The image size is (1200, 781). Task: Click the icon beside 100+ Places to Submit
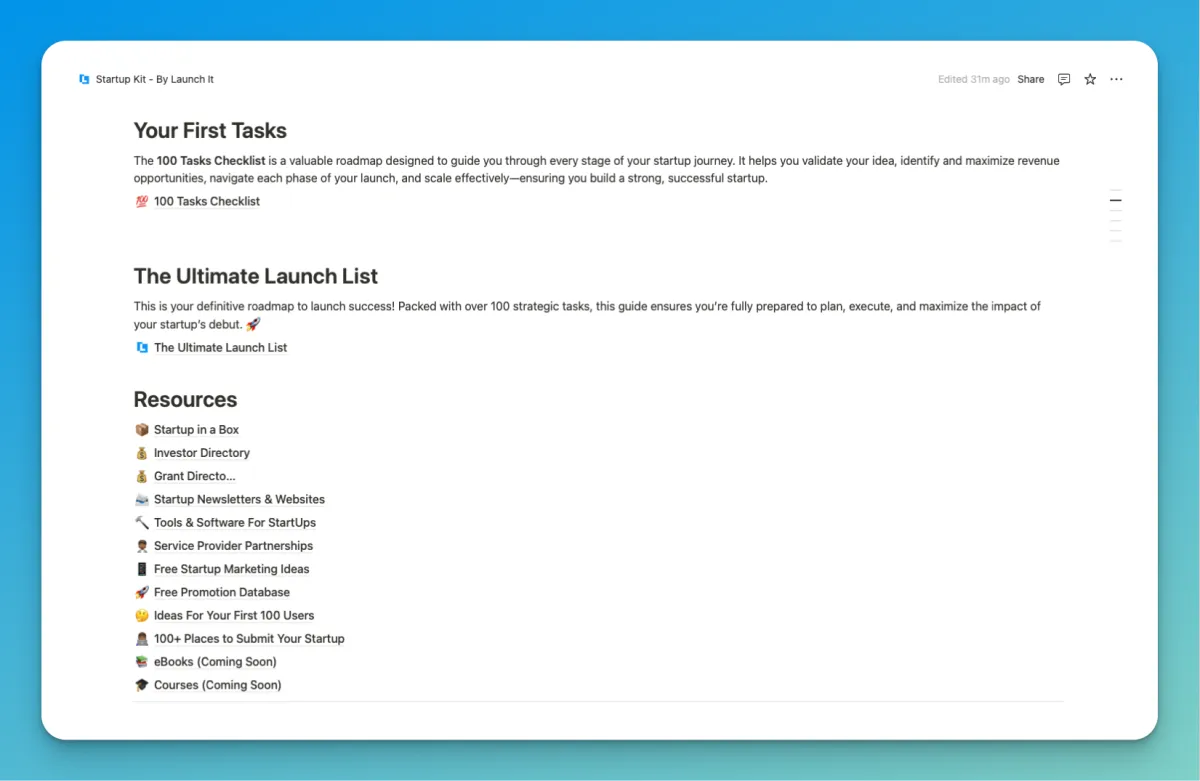point(141,638)
